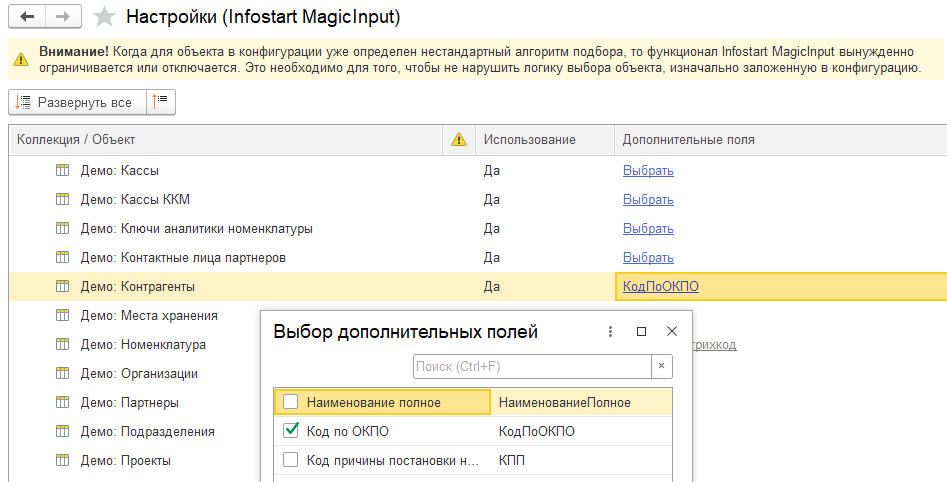Open the КодПоОКПО link for Контрагенты
The height and width of the screenshot is (482, 947).
(660, 286)
